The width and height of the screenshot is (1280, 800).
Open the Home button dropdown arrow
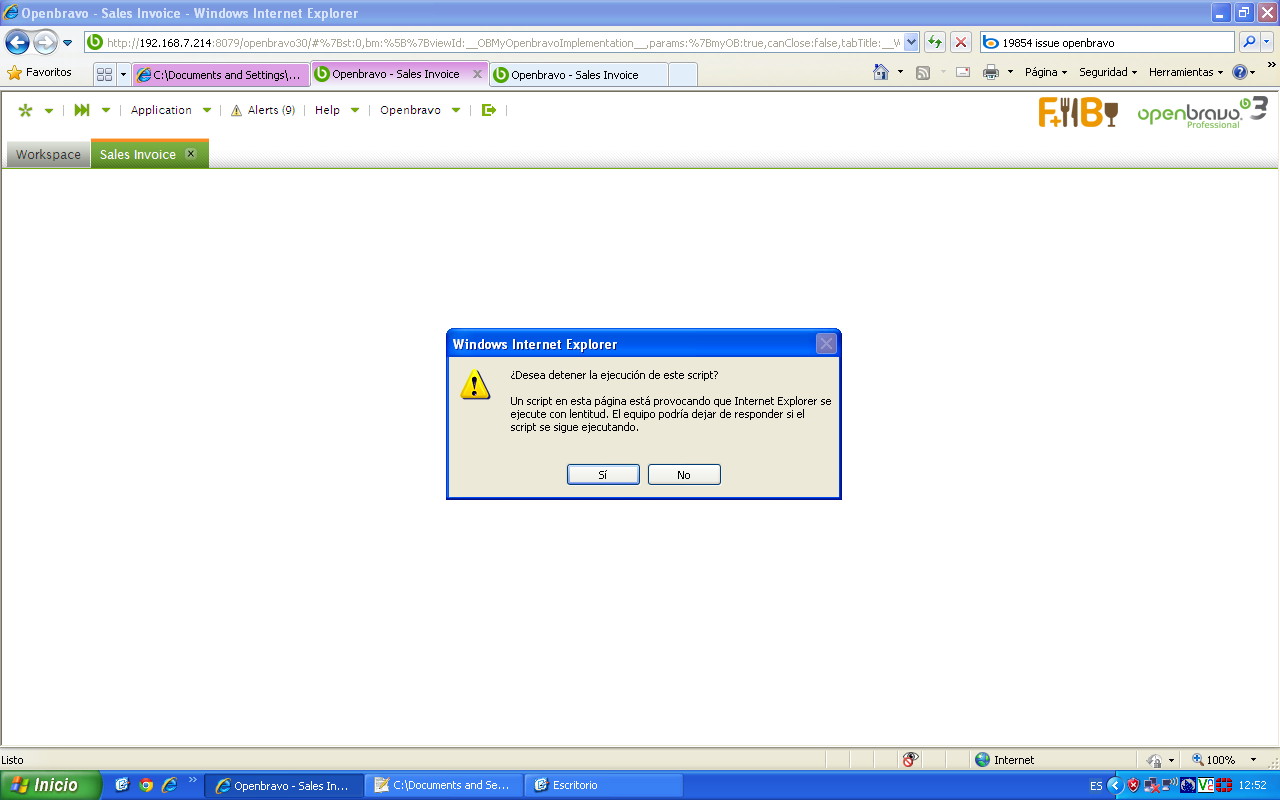(900, 72)
